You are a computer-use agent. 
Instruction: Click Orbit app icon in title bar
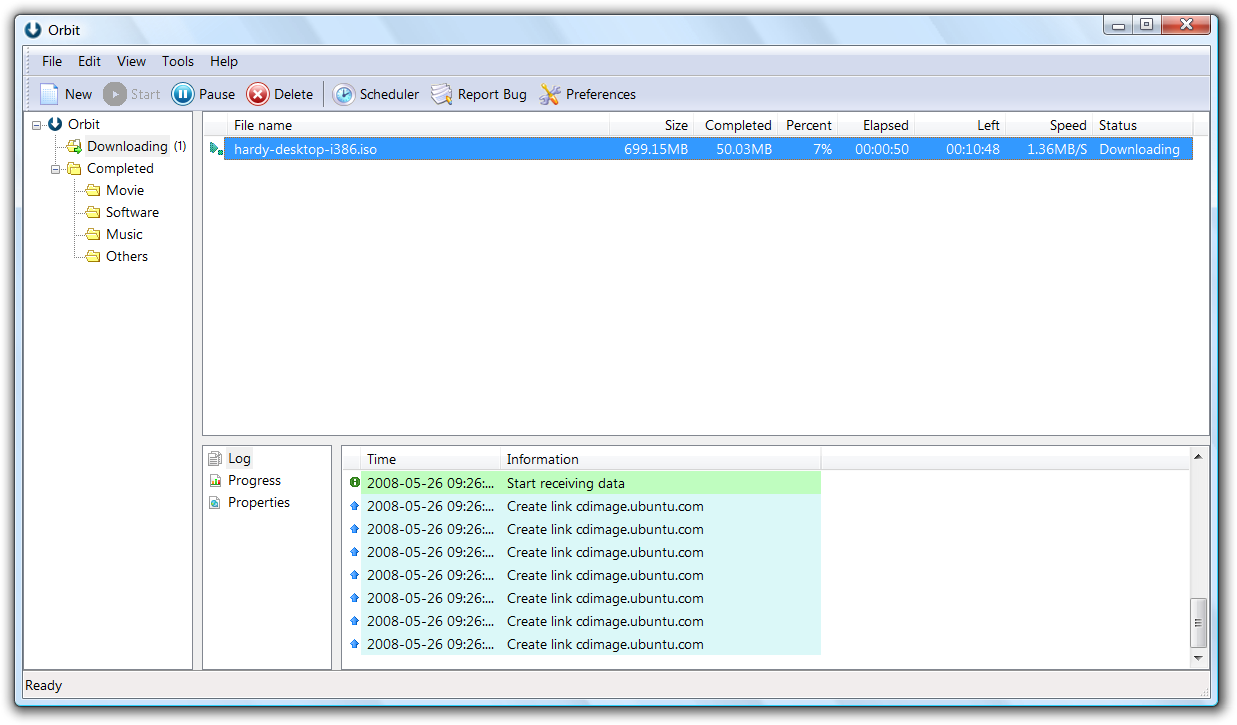point(34,29)
